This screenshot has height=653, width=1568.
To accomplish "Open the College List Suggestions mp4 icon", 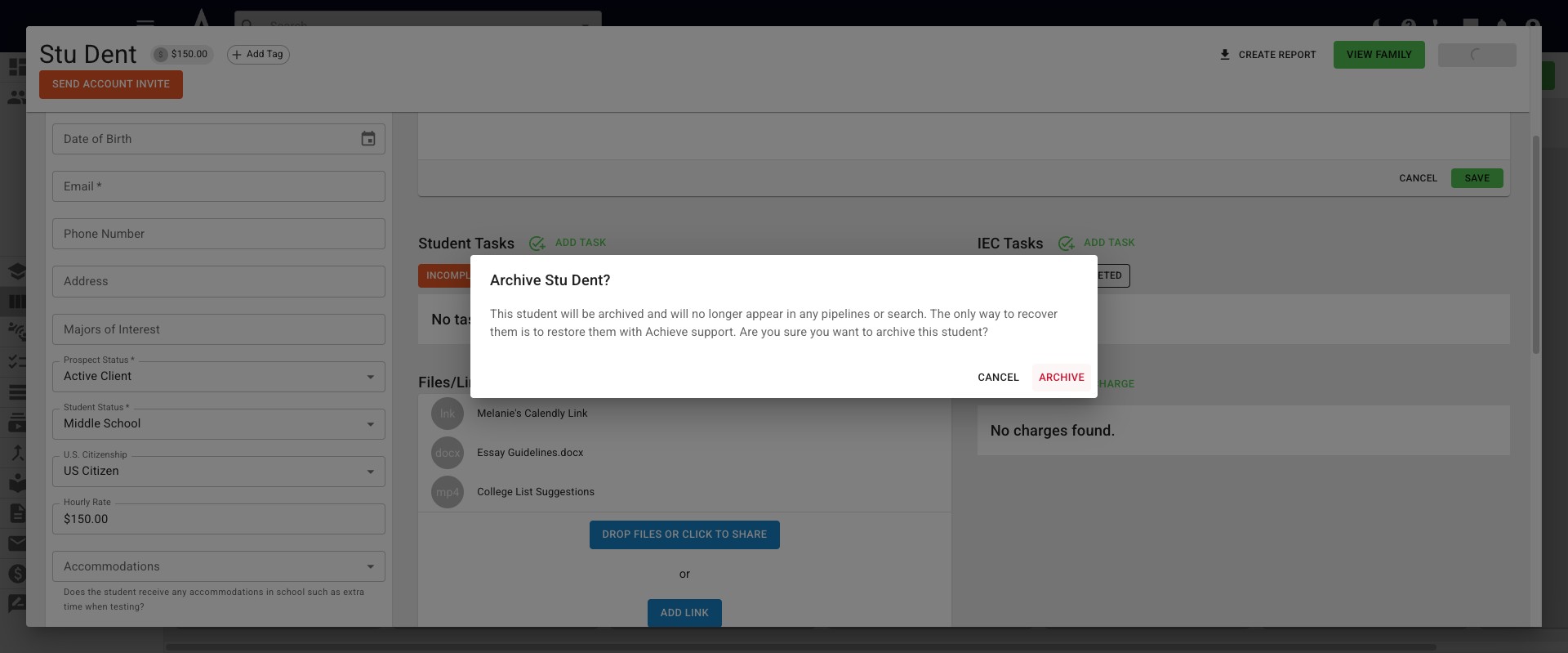I will coord(448,492).
